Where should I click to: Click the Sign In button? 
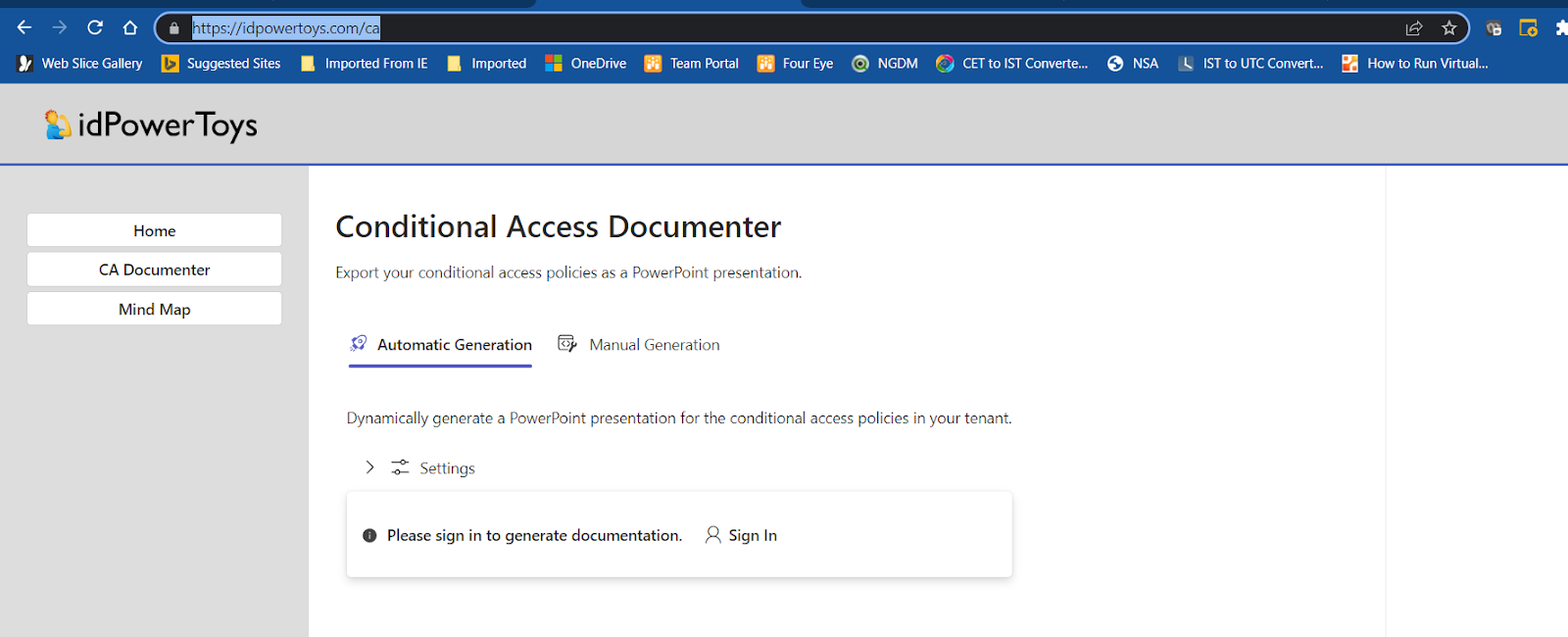[741, 535]
